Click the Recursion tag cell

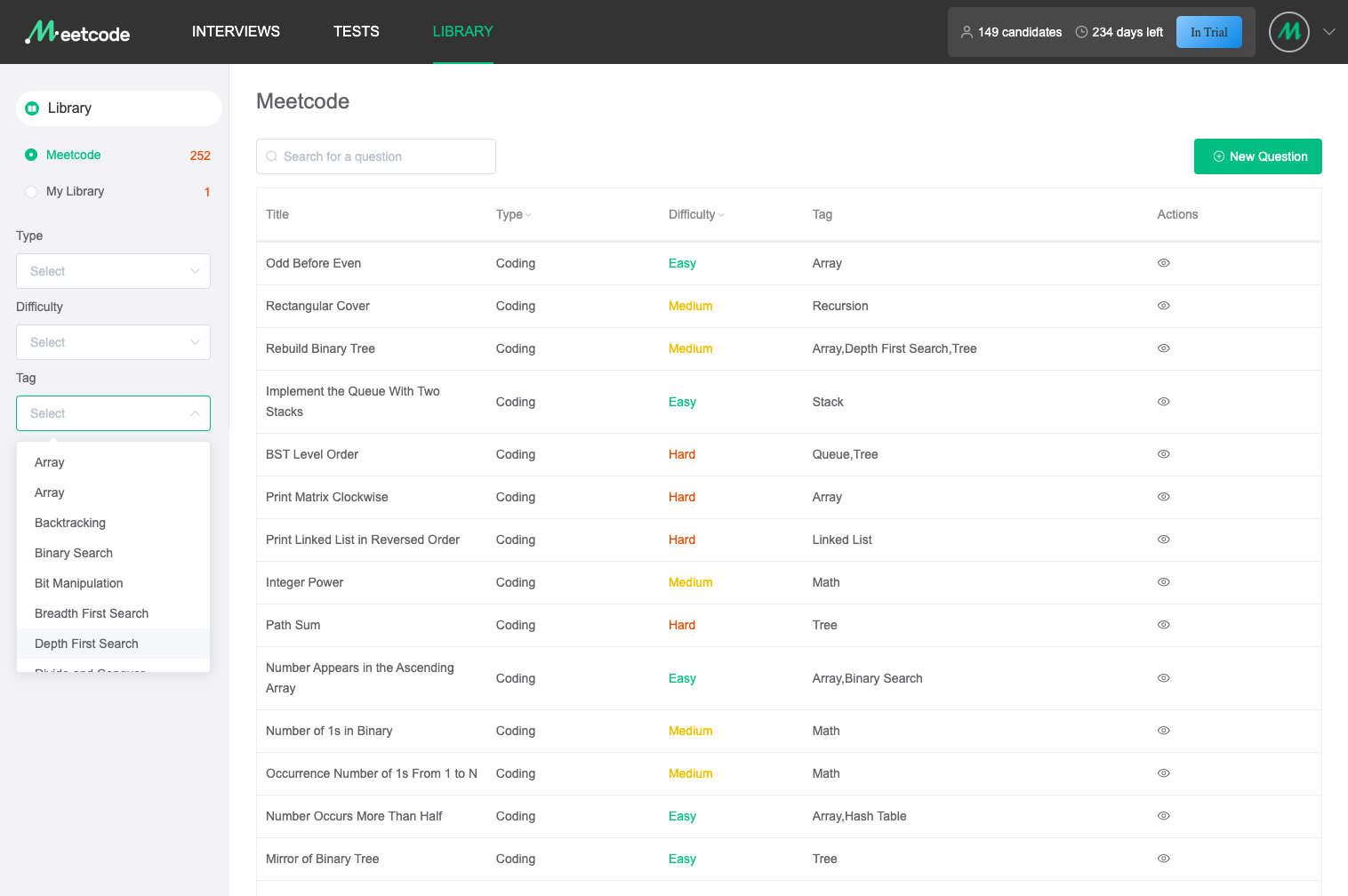tap(840, 306)
